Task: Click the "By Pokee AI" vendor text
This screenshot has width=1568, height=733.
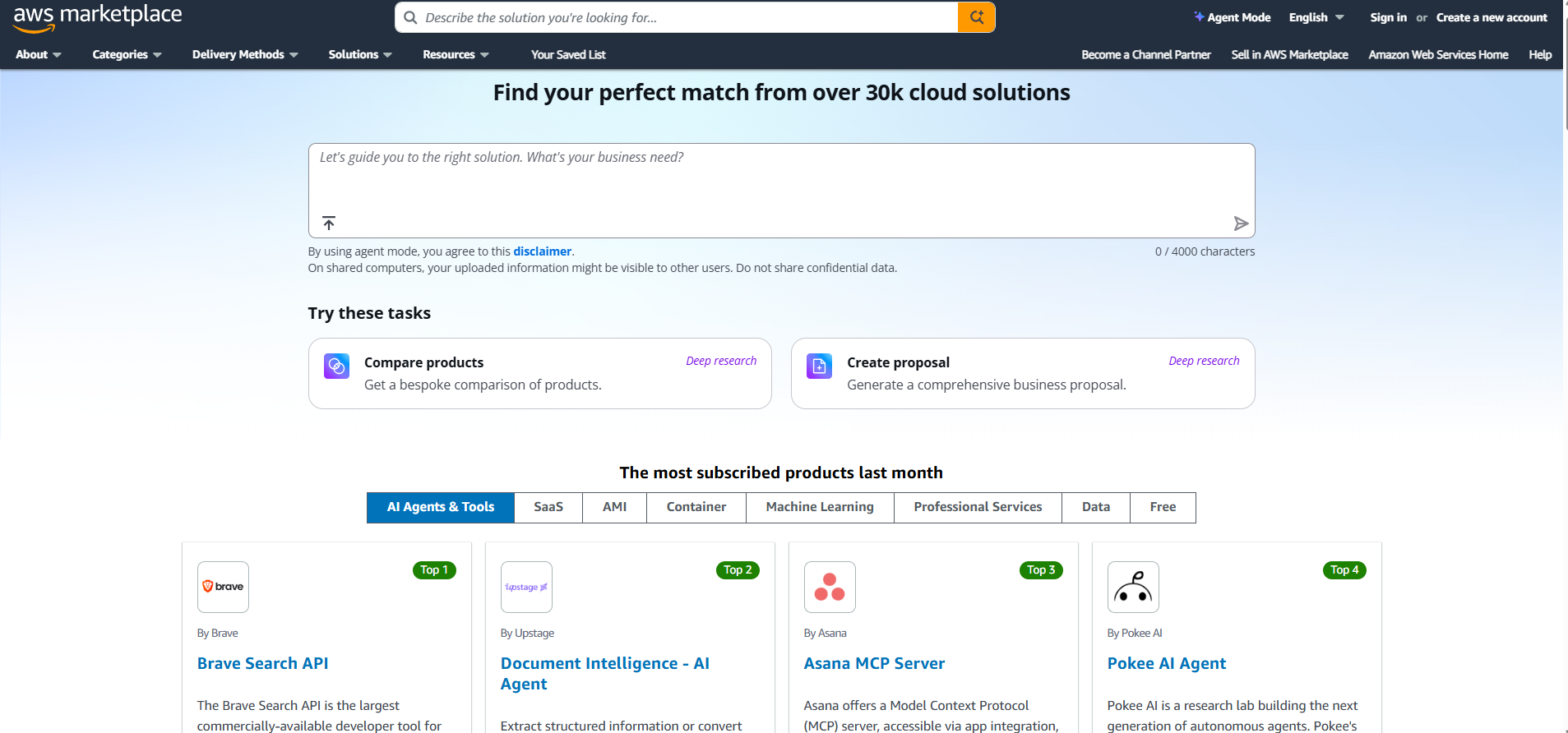Action: point(1135,633)
